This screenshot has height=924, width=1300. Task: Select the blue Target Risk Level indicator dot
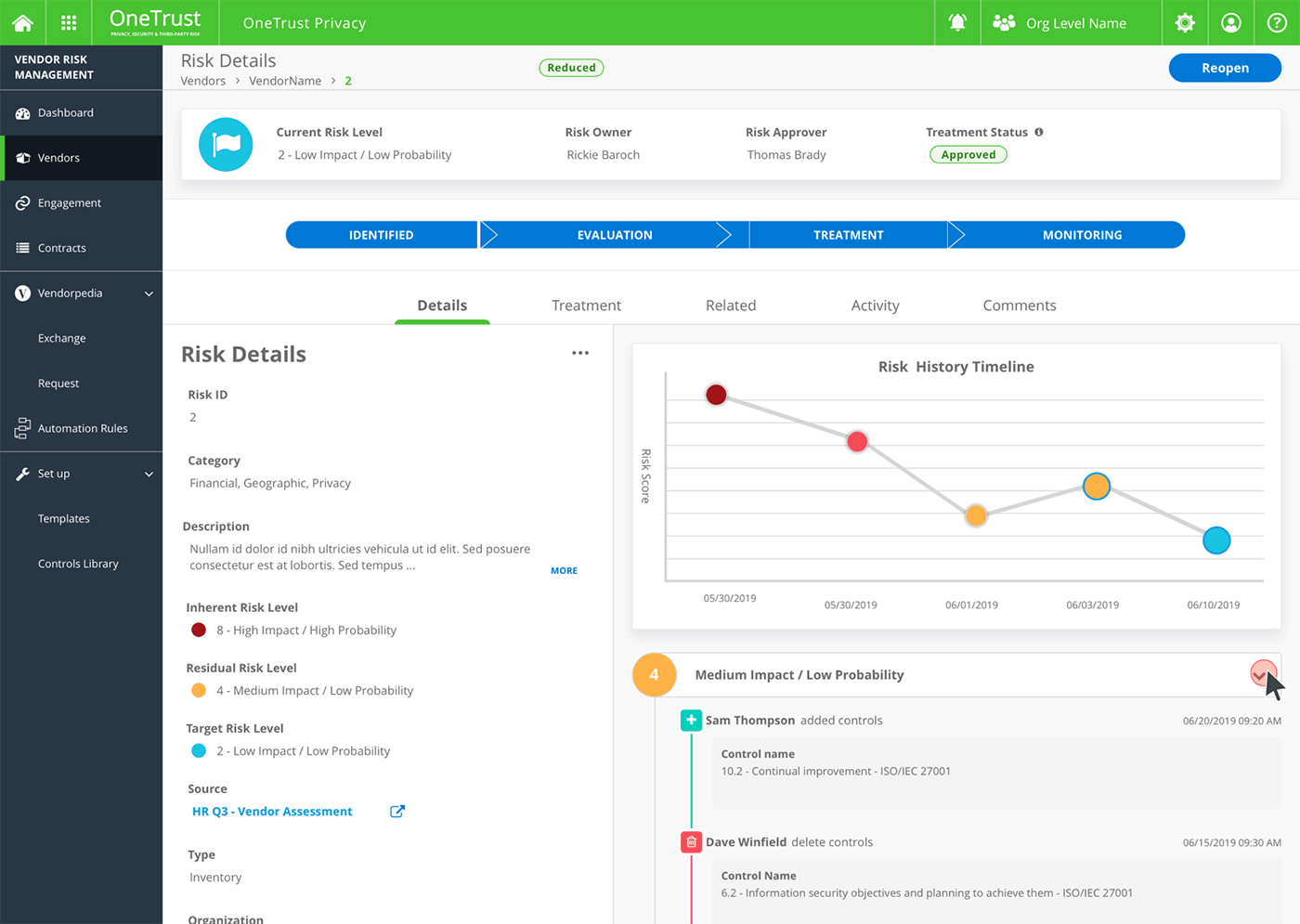[x=198, y=750]
